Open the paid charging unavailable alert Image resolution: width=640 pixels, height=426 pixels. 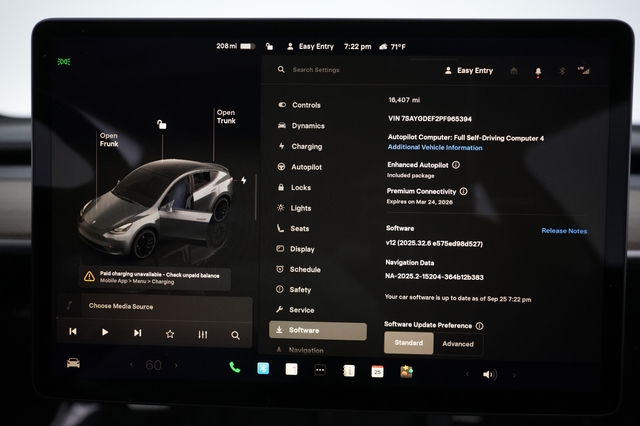pos(155,278)
